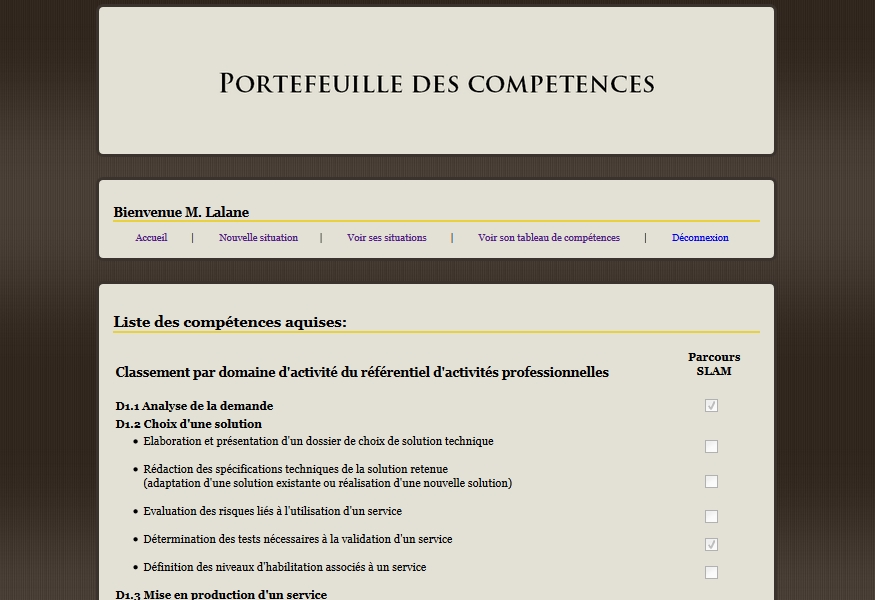The height and width of the screenshot is (600, 875).
Task: Click Définition des niveaux d'habilitation item text
Action: point(285,567)
